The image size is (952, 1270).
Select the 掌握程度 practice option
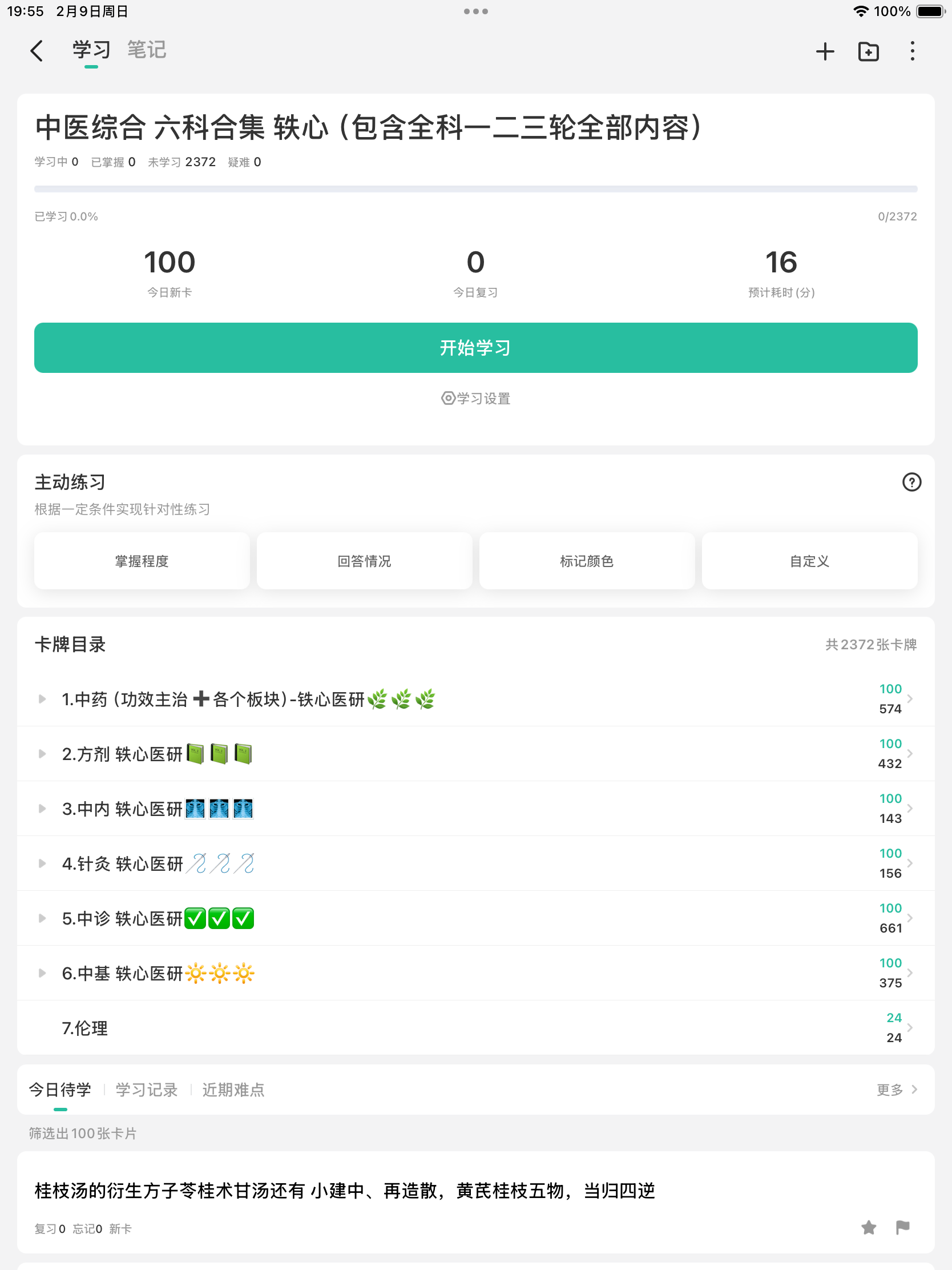tap(142, 561)
